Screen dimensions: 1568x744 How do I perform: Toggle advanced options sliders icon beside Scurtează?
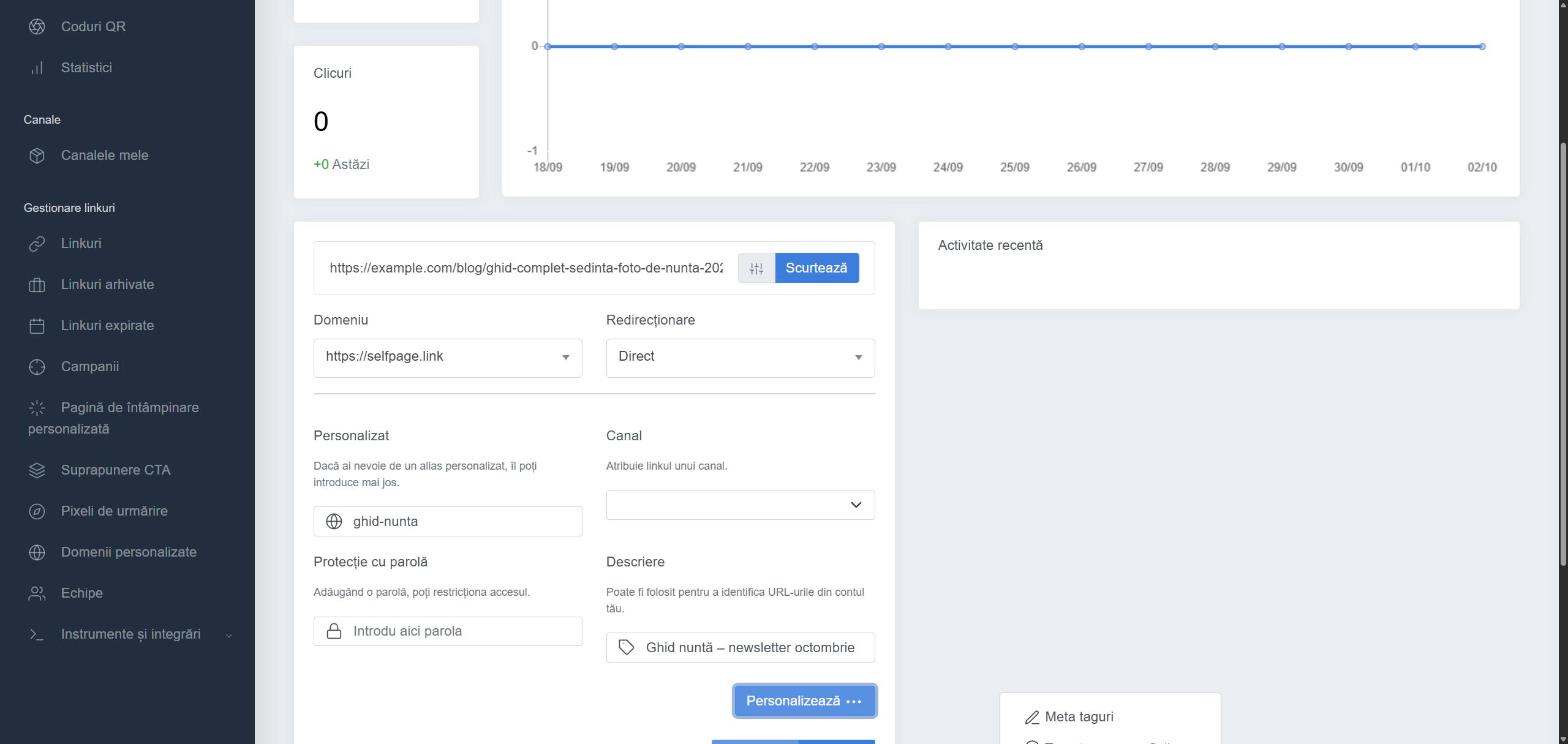coord(756,268)
